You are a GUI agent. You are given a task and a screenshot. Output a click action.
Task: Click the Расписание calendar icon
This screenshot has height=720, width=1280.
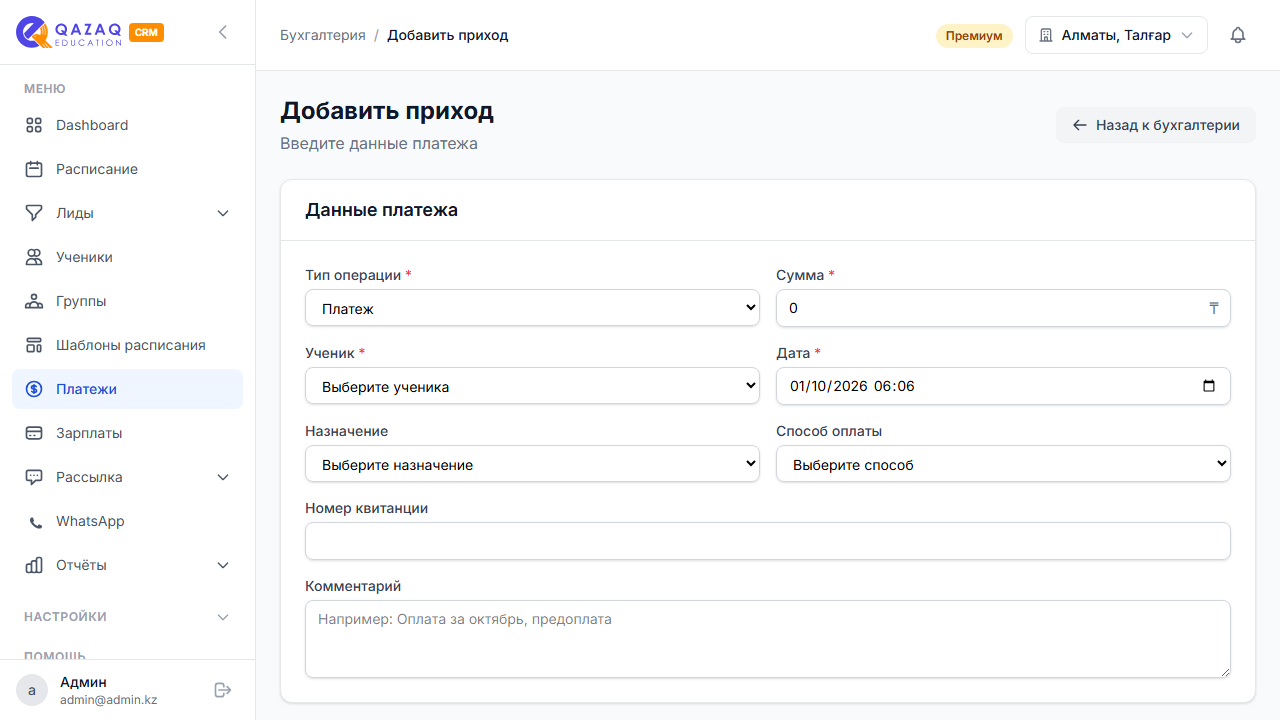[x=34, y=169]
